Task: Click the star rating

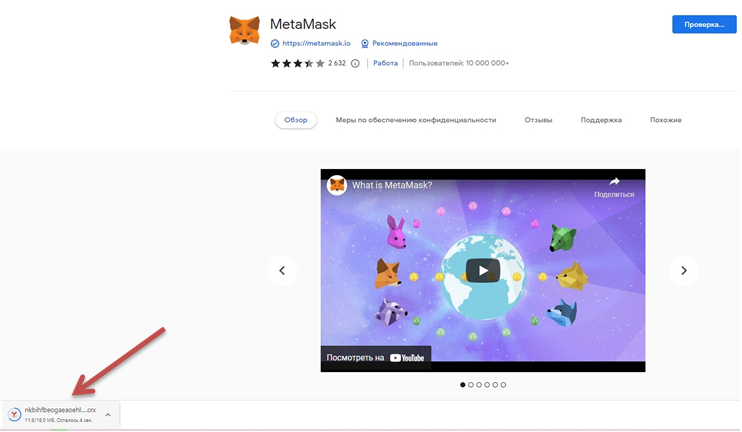Action: (298, 63)
